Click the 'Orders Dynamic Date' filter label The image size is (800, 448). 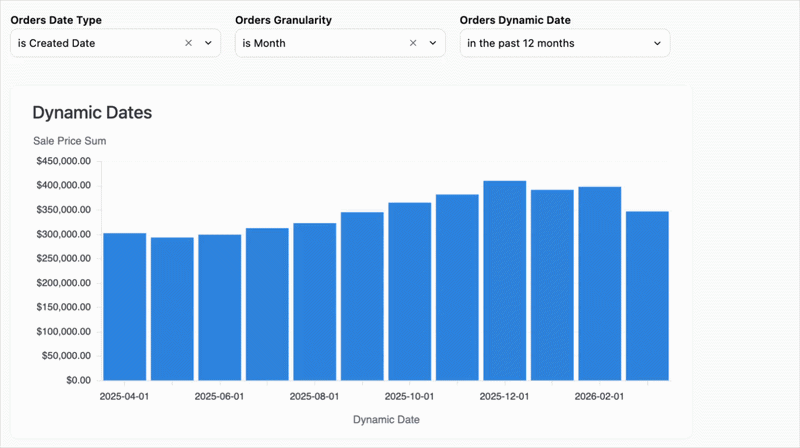(515, 20)
